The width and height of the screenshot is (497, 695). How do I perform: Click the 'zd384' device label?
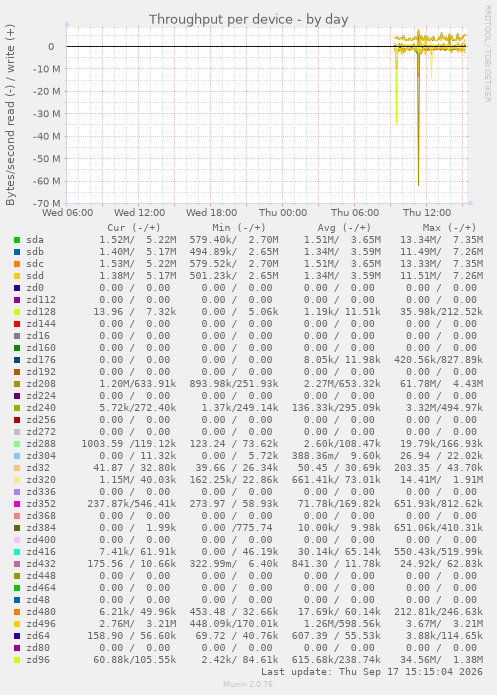tap(41, 527)
